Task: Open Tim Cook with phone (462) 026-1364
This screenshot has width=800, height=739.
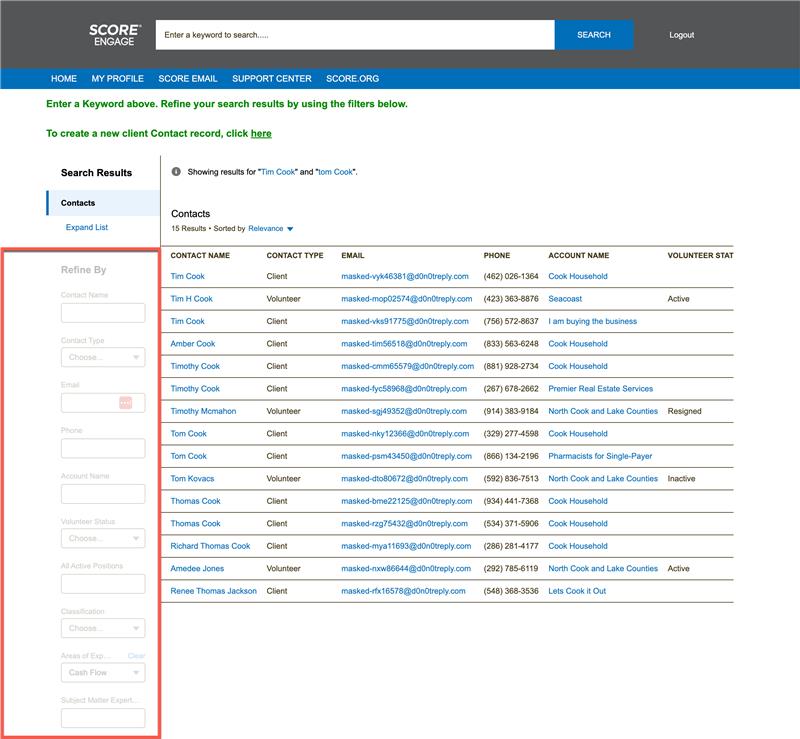Action: pos(187,276)
